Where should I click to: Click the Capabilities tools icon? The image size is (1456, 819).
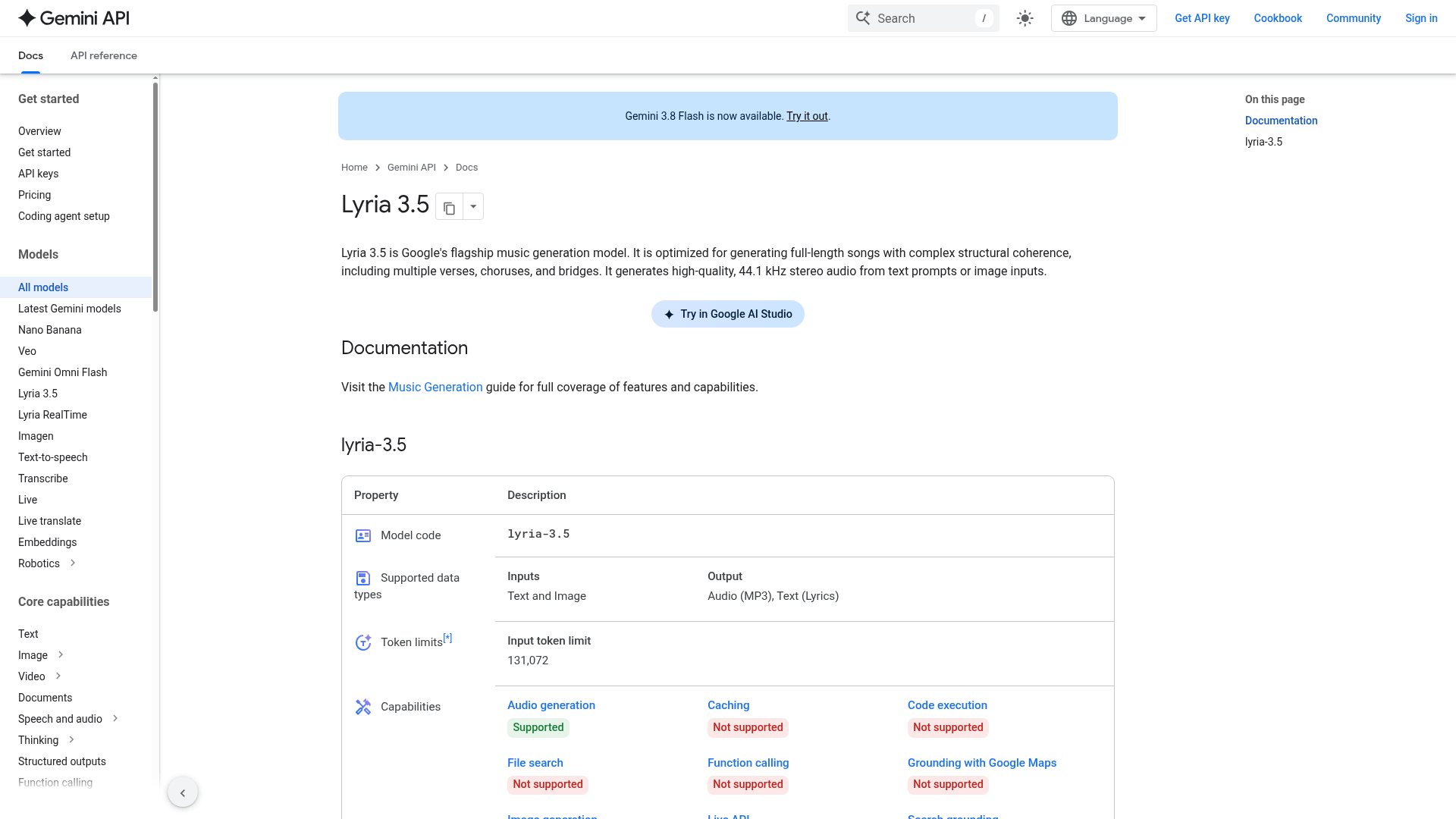363,707
